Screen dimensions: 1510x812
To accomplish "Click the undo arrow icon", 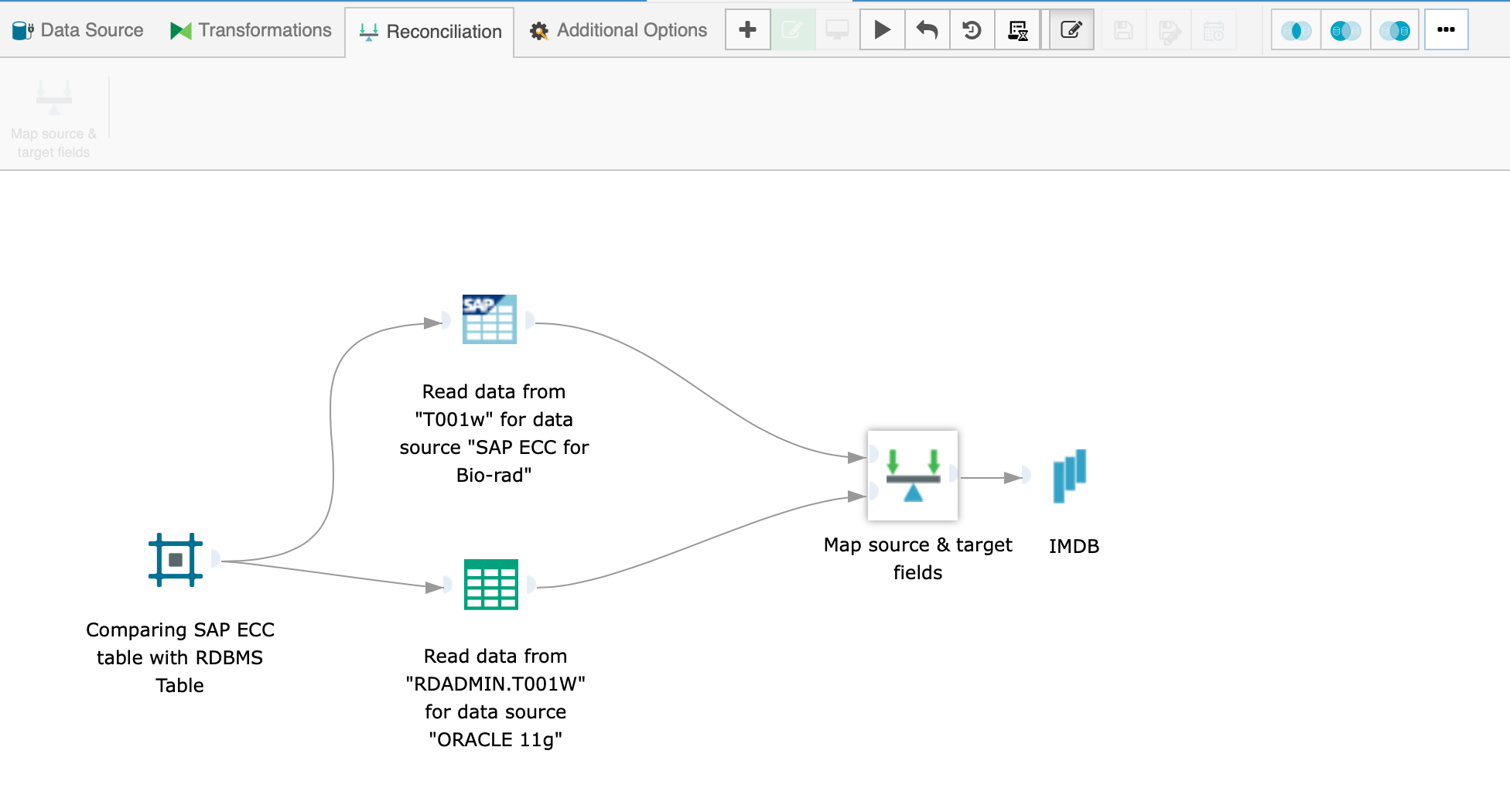I will coord(927,30).
